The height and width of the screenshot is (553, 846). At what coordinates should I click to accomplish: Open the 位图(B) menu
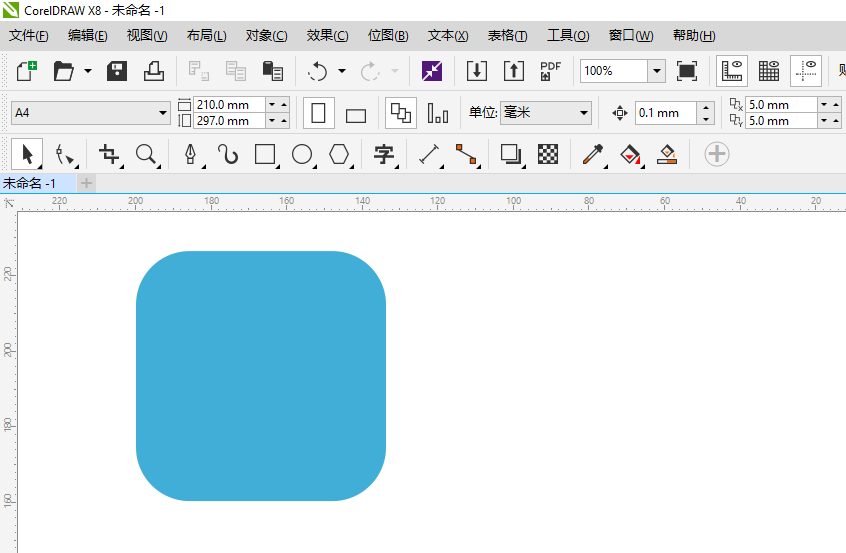pyautogui.click(x=388, y=36)
